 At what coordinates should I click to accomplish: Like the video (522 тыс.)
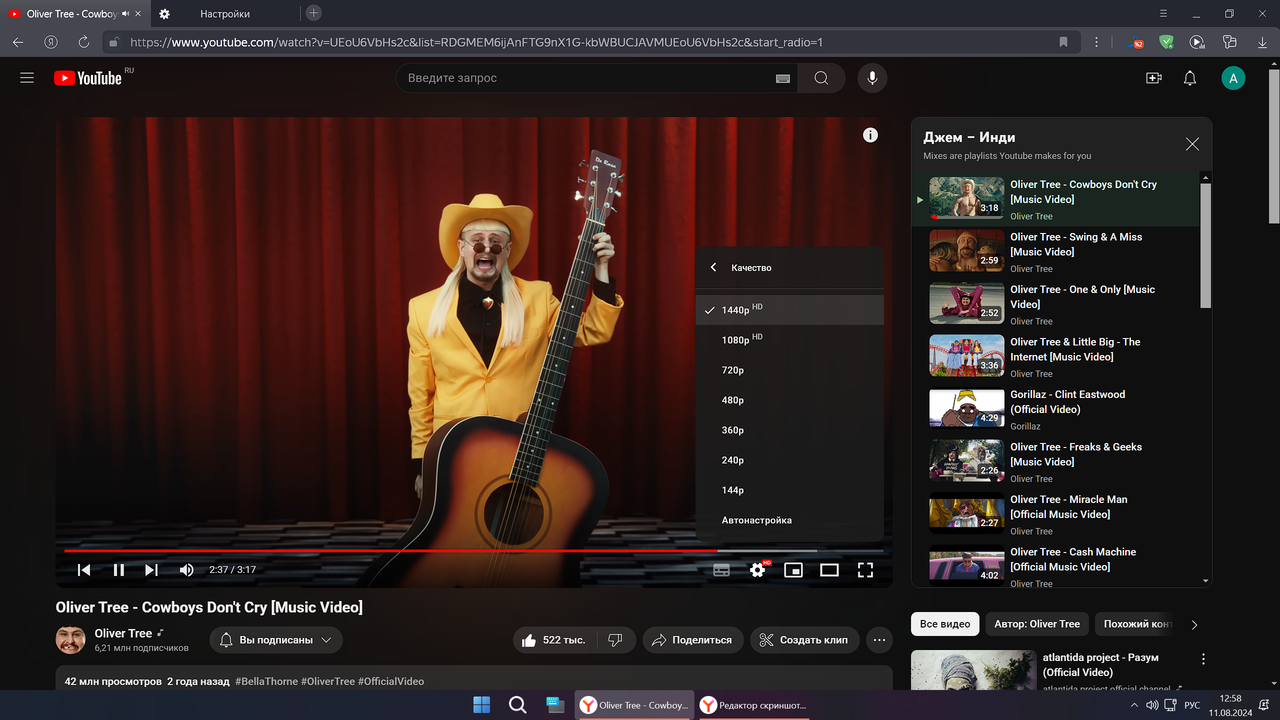(554, 640)
